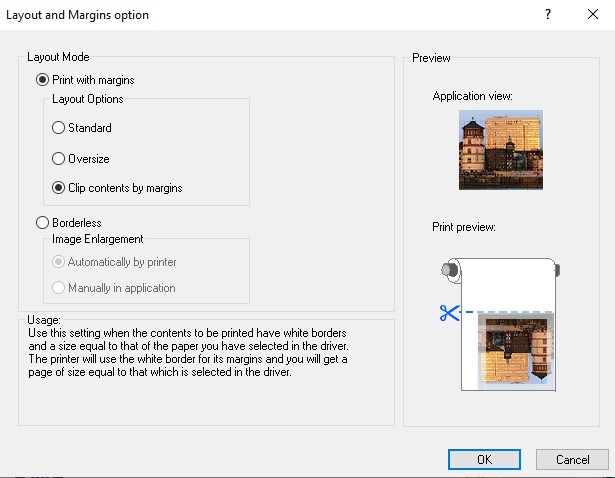Click the Layout Options group label
This screenshot has height=478, width=615.
[87, 99]
